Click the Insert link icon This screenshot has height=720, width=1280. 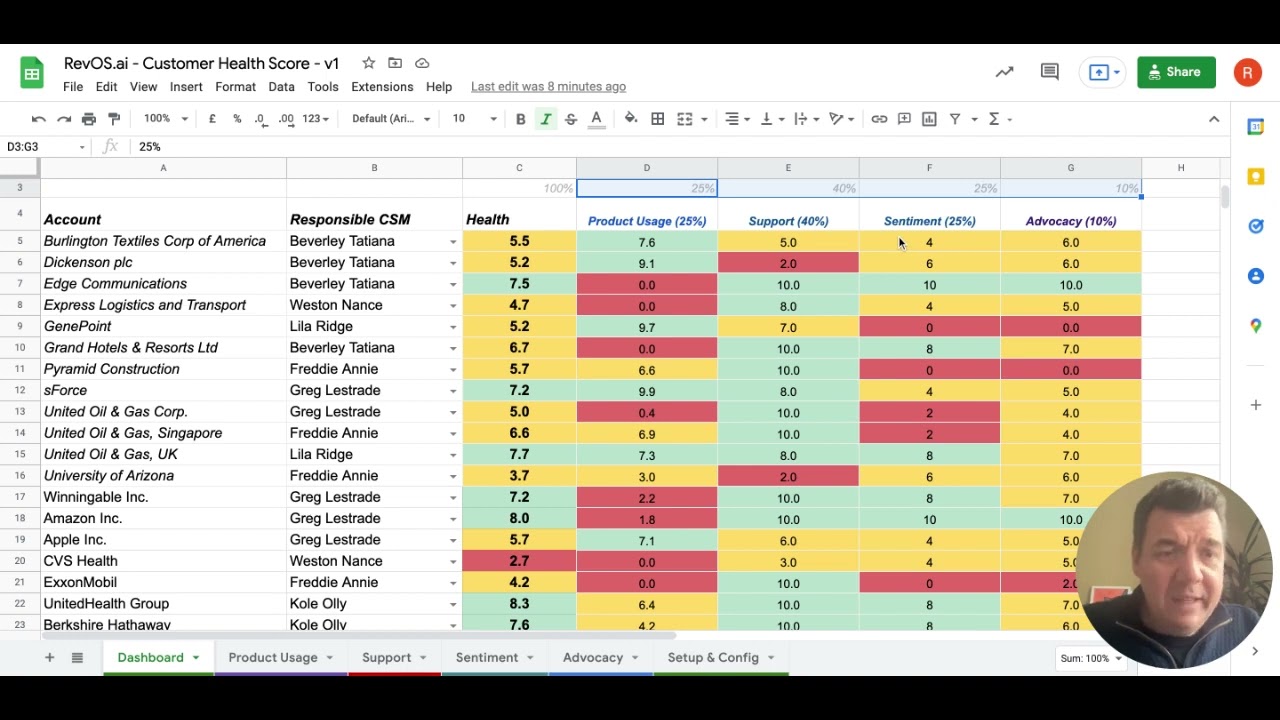879,119
